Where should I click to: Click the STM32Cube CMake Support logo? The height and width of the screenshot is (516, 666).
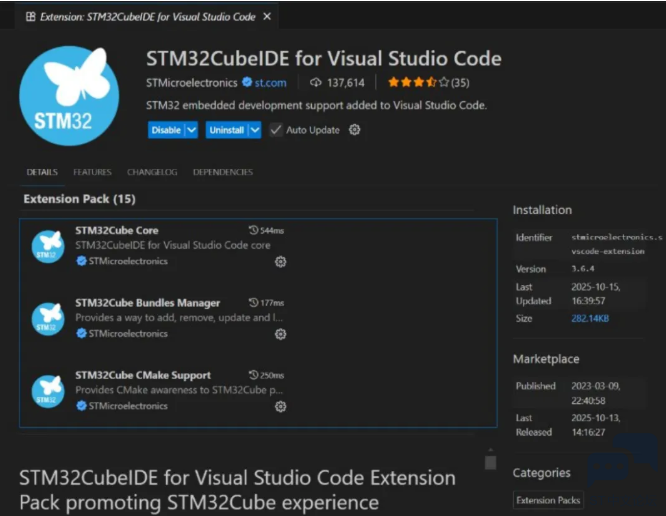tap(48, 391)
